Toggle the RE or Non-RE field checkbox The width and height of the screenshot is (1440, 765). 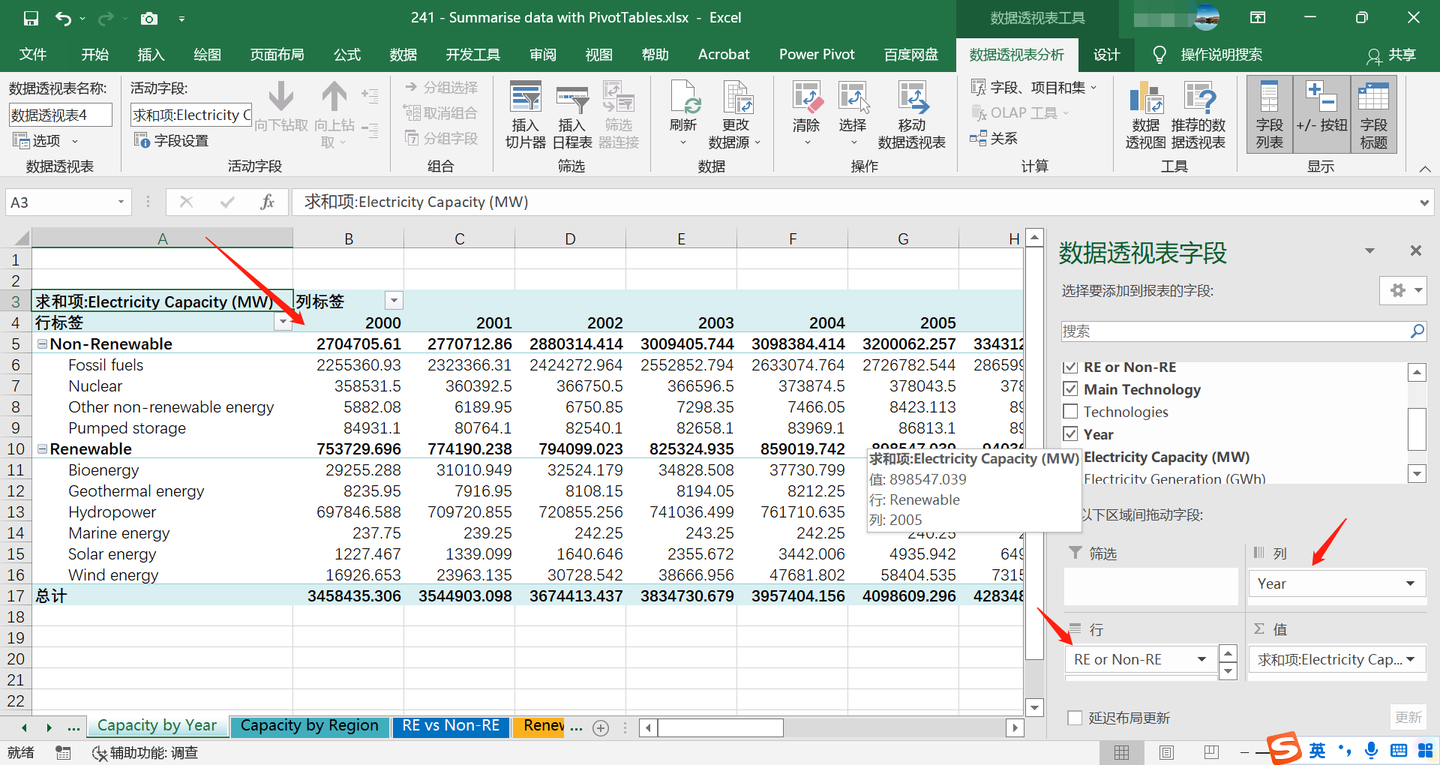[x=1070, y=367]
